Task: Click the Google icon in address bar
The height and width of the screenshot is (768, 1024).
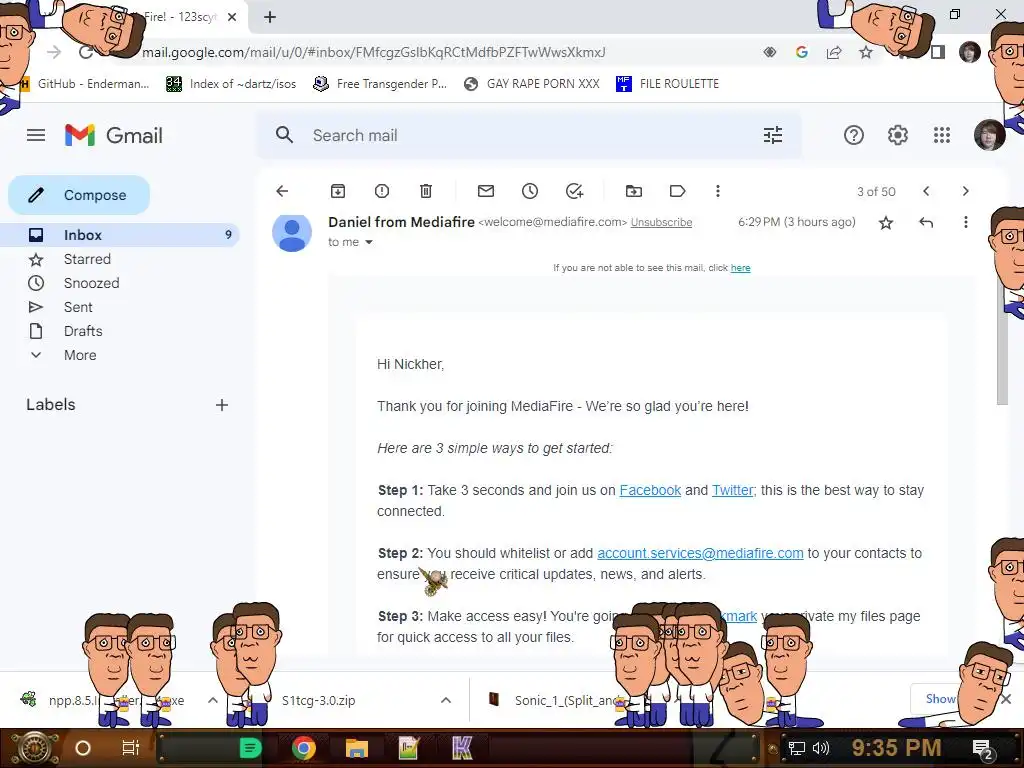Action: (x=802, y=52)
